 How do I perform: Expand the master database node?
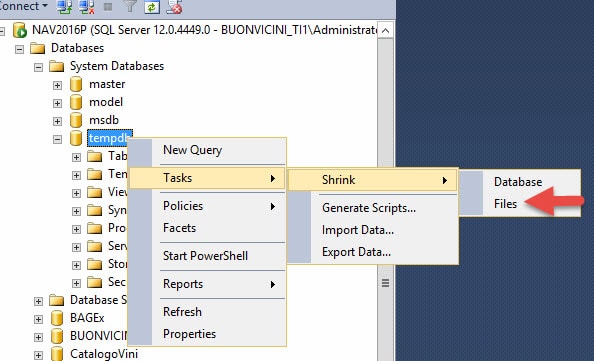coord(57,85)
